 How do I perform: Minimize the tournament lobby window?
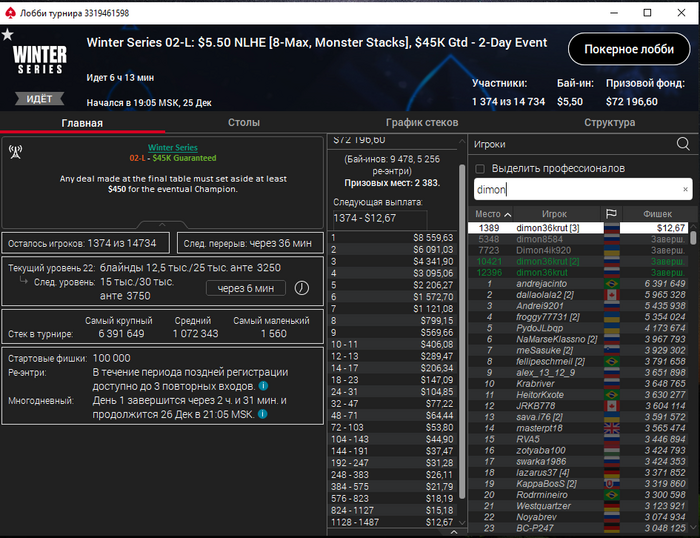[x=614, y=13]
